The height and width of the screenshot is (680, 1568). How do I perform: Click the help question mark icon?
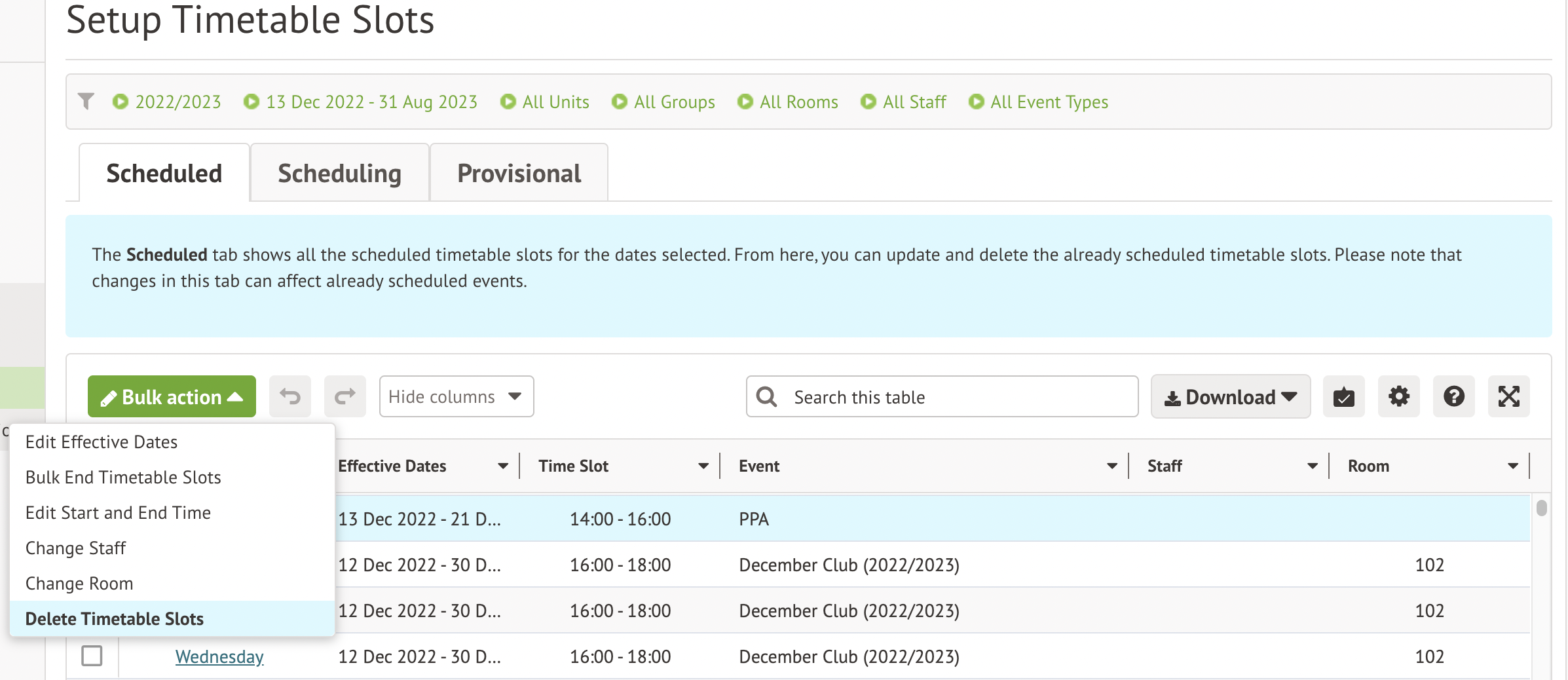(x=1453, y=396)
